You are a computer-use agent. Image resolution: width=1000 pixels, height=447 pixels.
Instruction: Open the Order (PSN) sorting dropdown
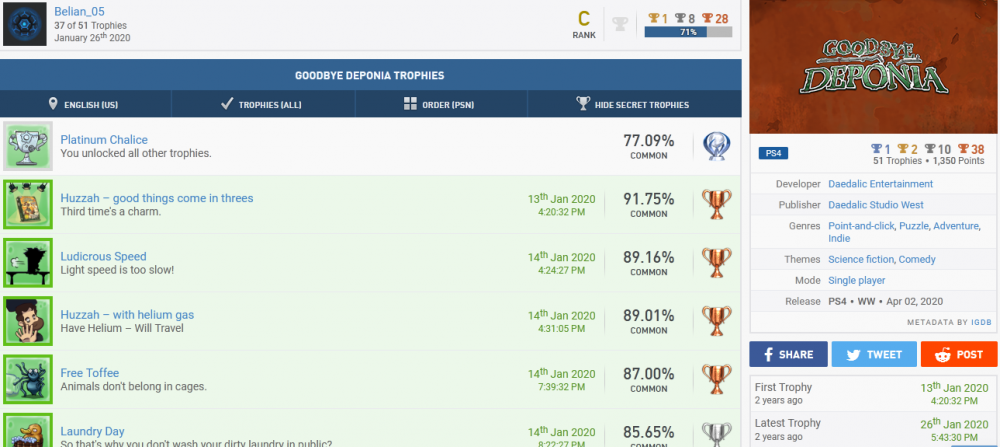point(441,105)
